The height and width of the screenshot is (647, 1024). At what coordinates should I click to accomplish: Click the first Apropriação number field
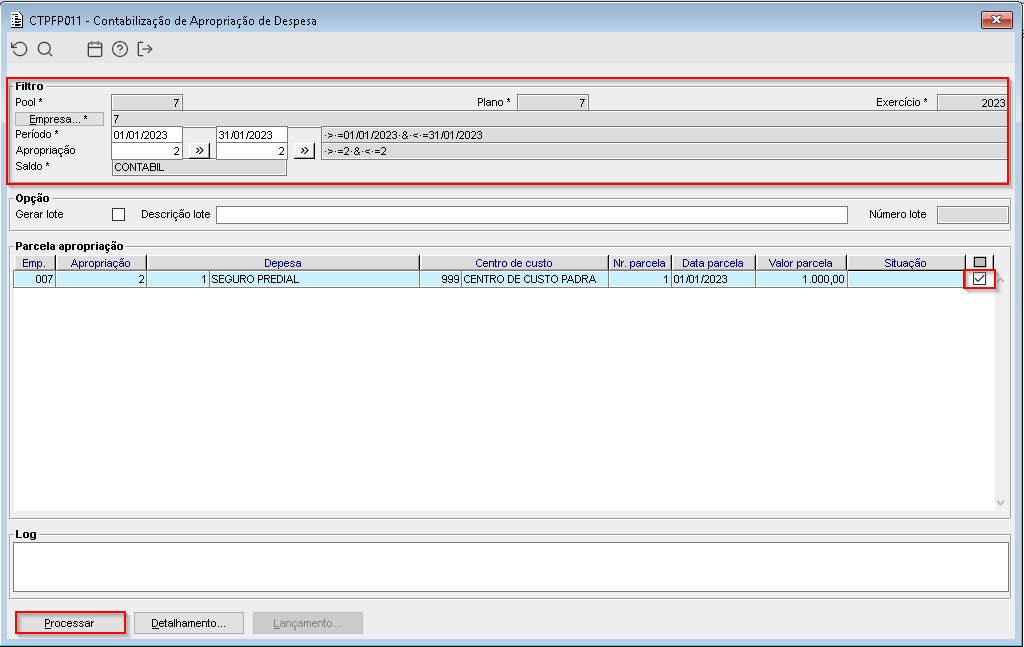tap(147, 151)
